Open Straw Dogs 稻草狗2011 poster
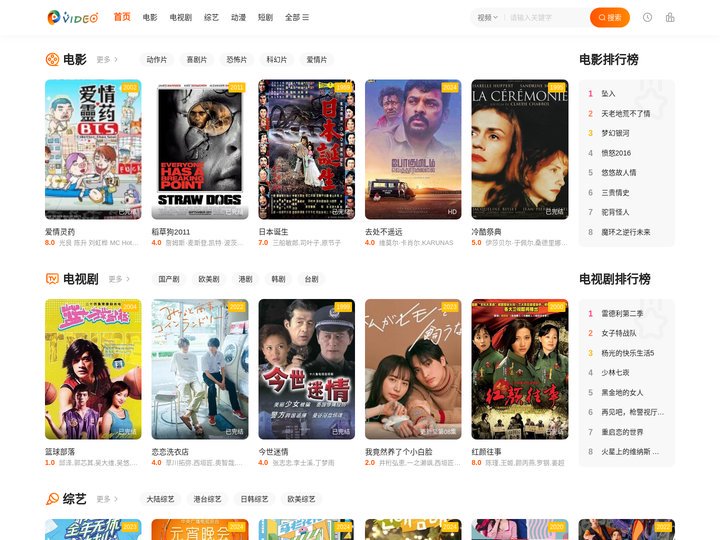The image size is (720, 540). (200, 149)
